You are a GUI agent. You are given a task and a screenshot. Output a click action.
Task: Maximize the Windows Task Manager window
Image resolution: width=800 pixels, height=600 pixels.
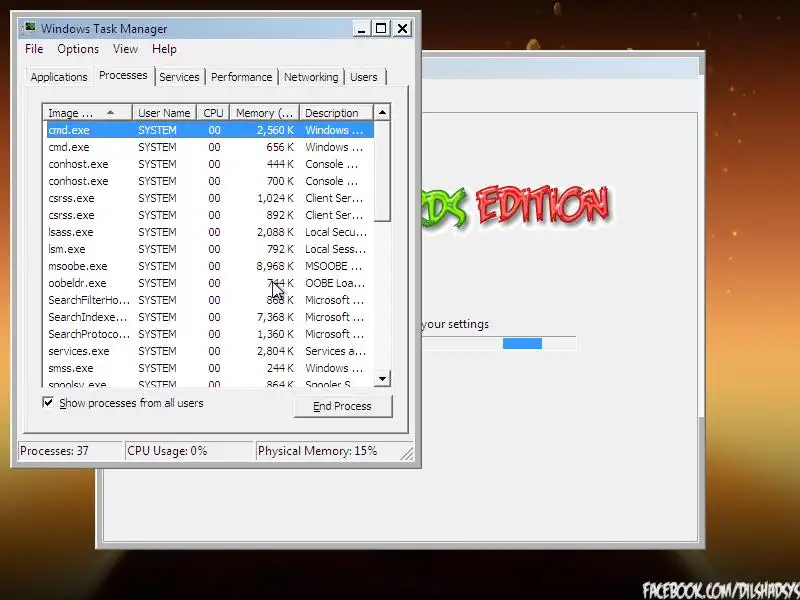381,29
